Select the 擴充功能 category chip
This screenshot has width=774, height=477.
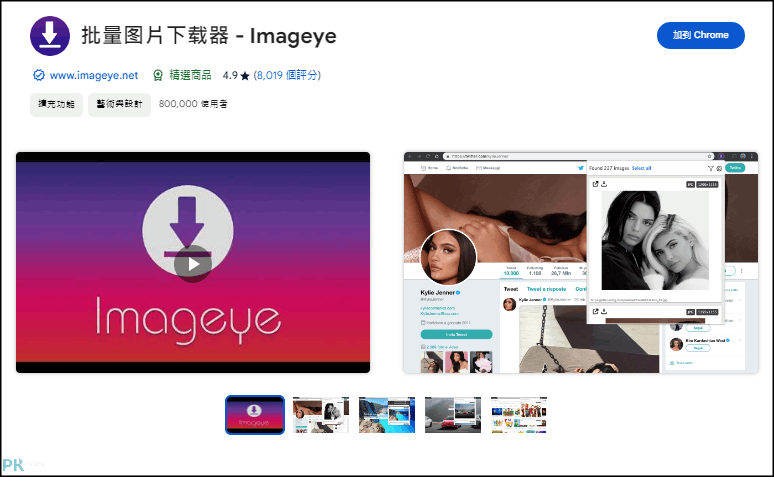click(x=56, y=104)
